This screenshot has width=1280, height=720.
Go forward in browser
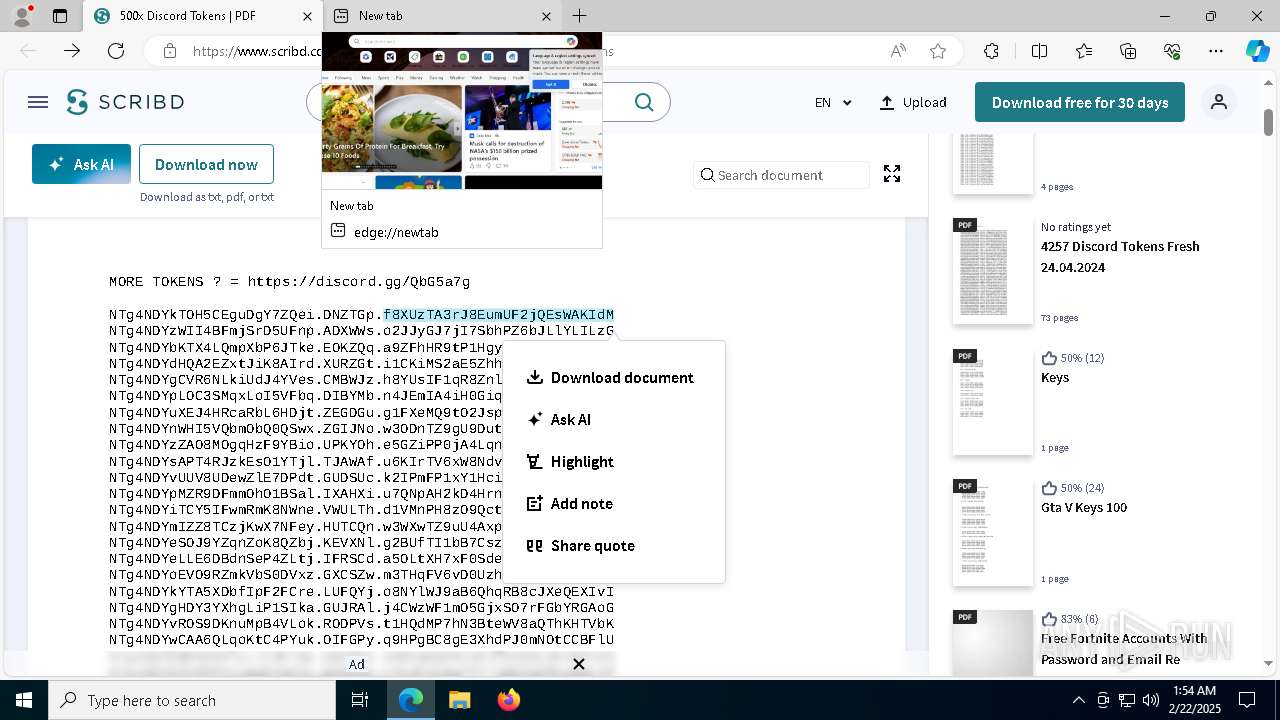pos(72,51)
